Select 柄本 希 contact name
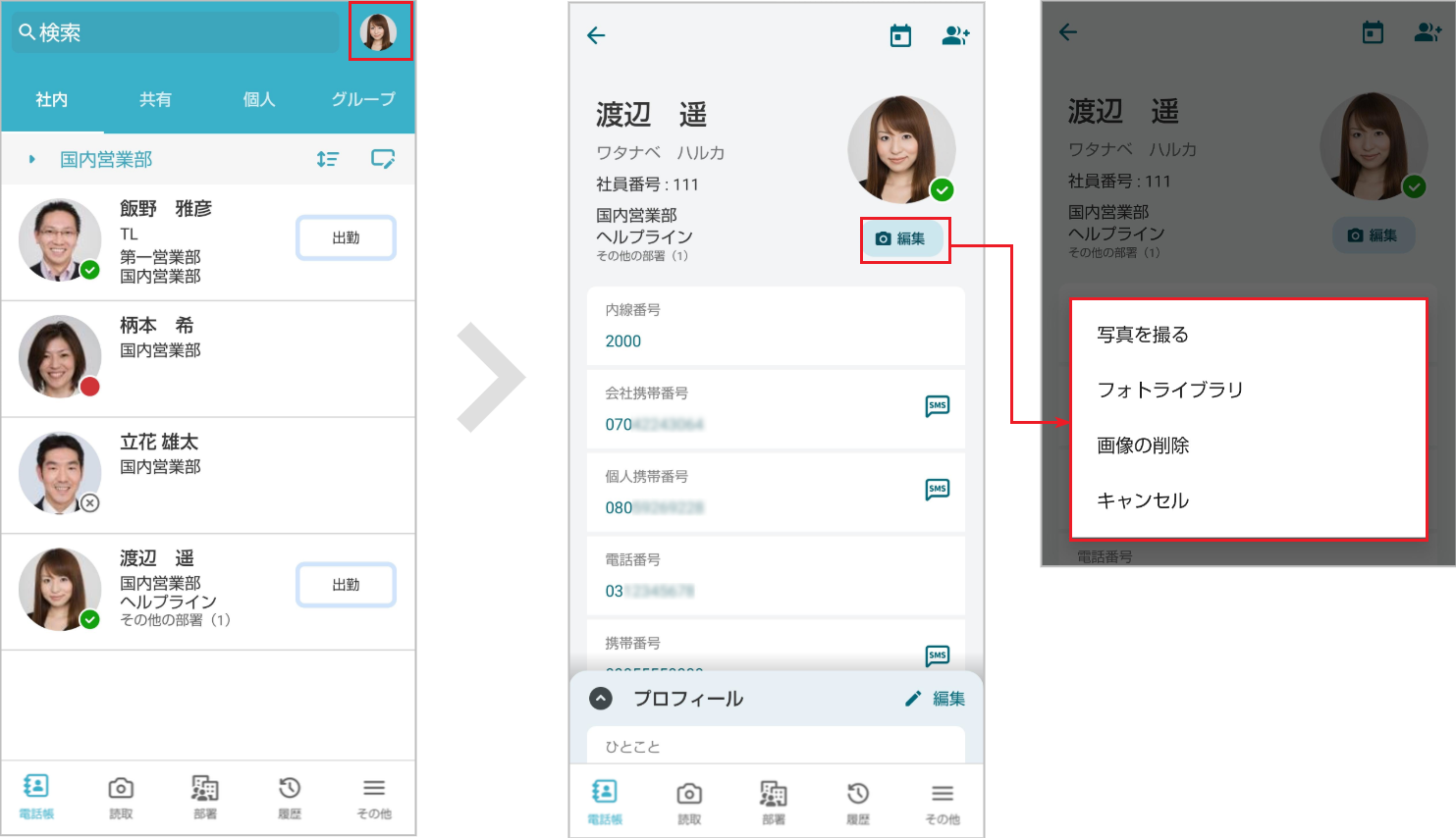 [x=157, y=325]
